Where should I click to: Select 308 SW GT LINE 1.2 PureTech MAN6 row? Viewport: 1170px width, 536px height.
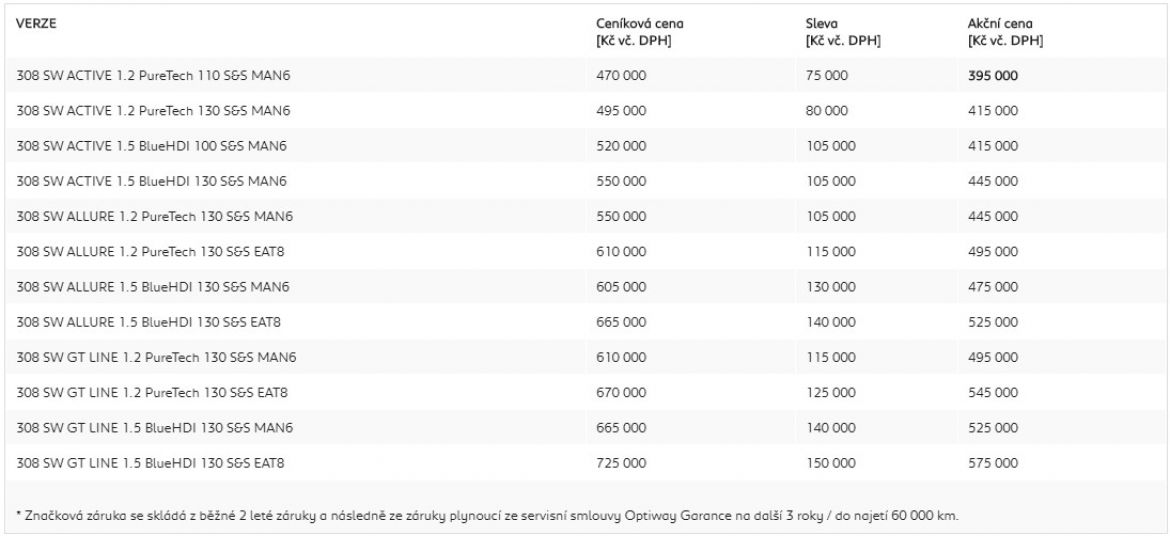[x=585, y=358]
